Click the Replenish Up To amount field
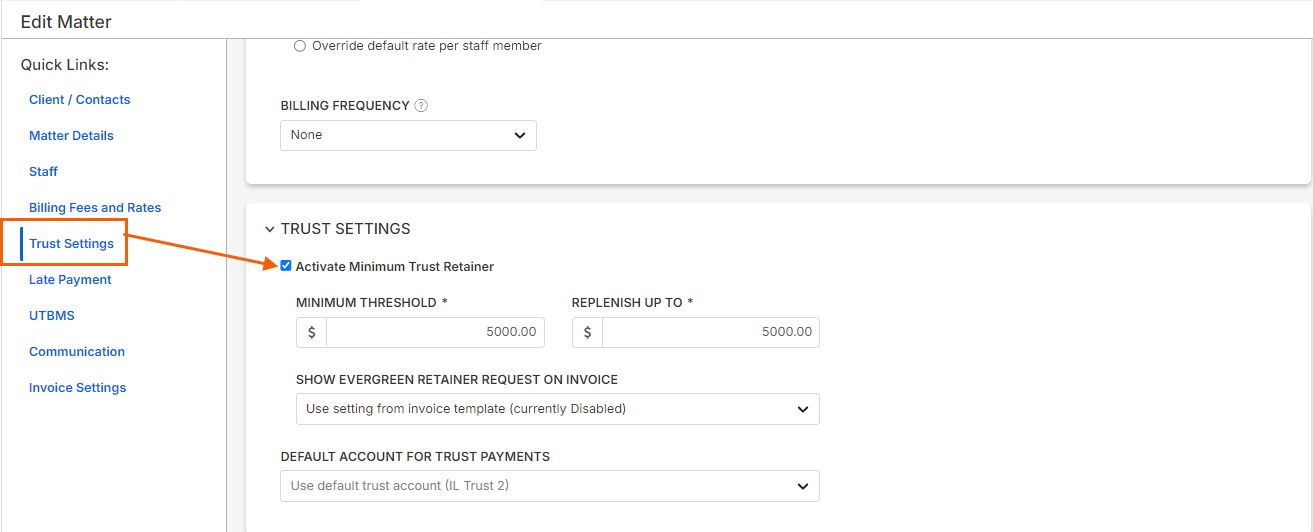Image resolution: width=1313 pixels, height=532 pixels. point(710,332)
